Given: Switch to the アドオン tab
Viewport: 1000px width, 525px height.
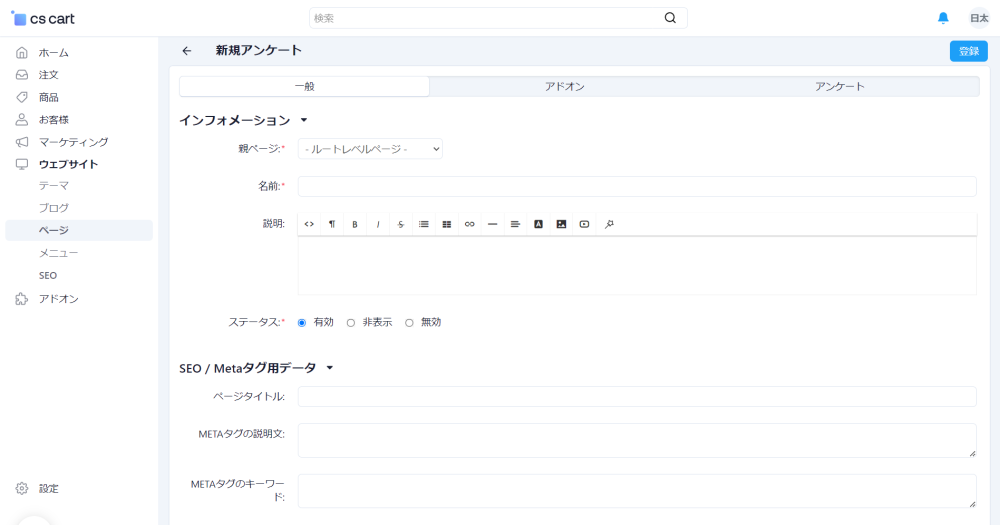Looking at the screenshot, I should (x=564, y=86).
